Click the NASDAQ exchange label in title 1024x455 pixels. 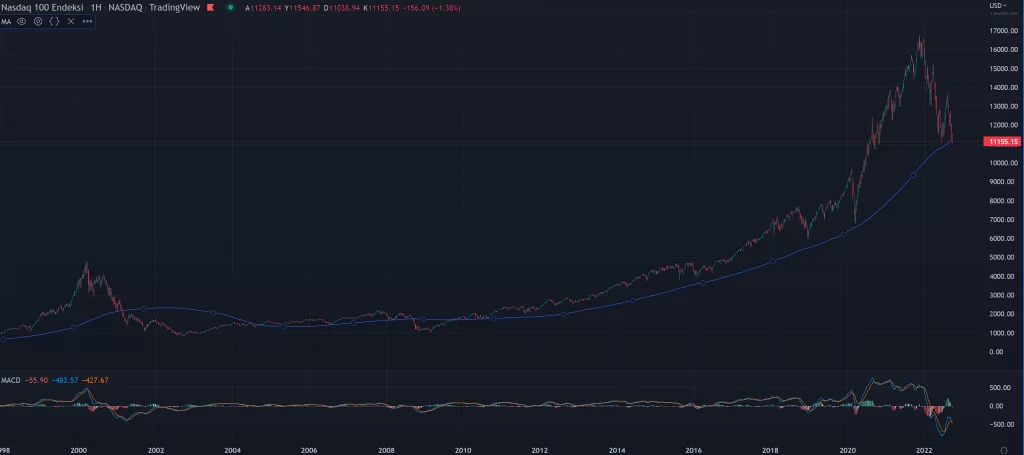[x=129, y=7]
